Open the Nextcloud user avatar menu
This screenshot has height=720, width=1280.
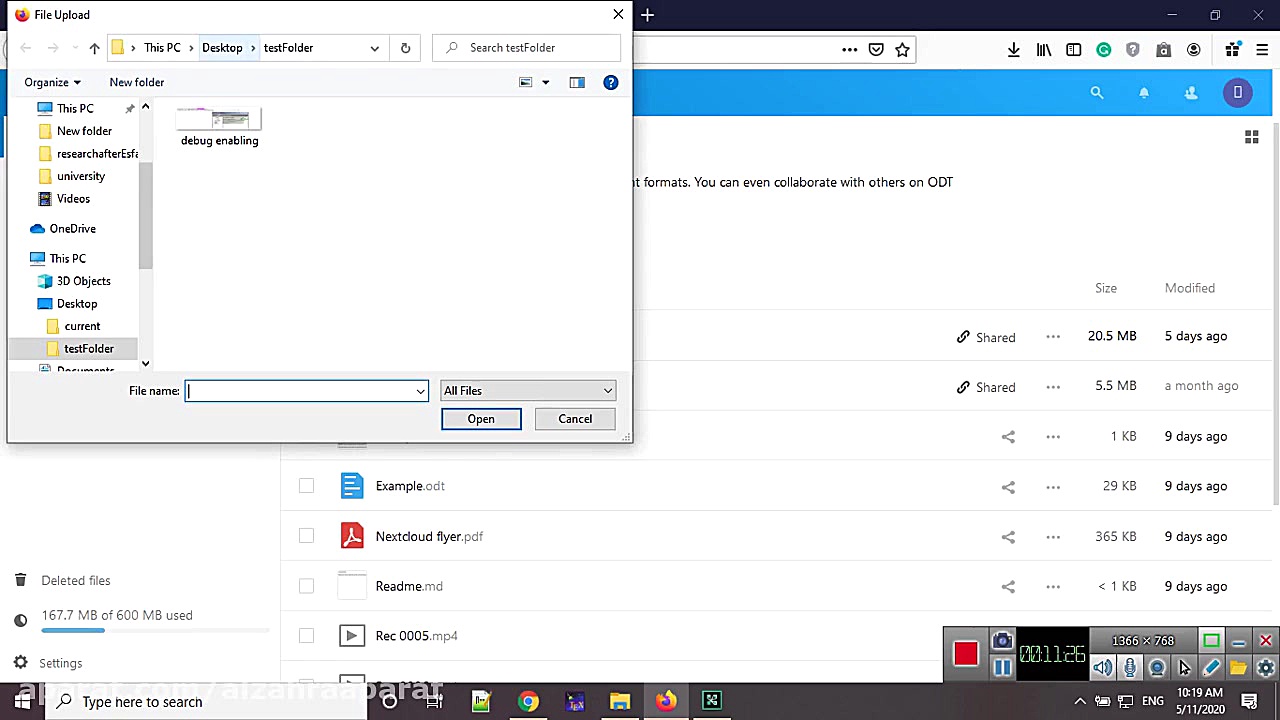(x=1238, y=93)
